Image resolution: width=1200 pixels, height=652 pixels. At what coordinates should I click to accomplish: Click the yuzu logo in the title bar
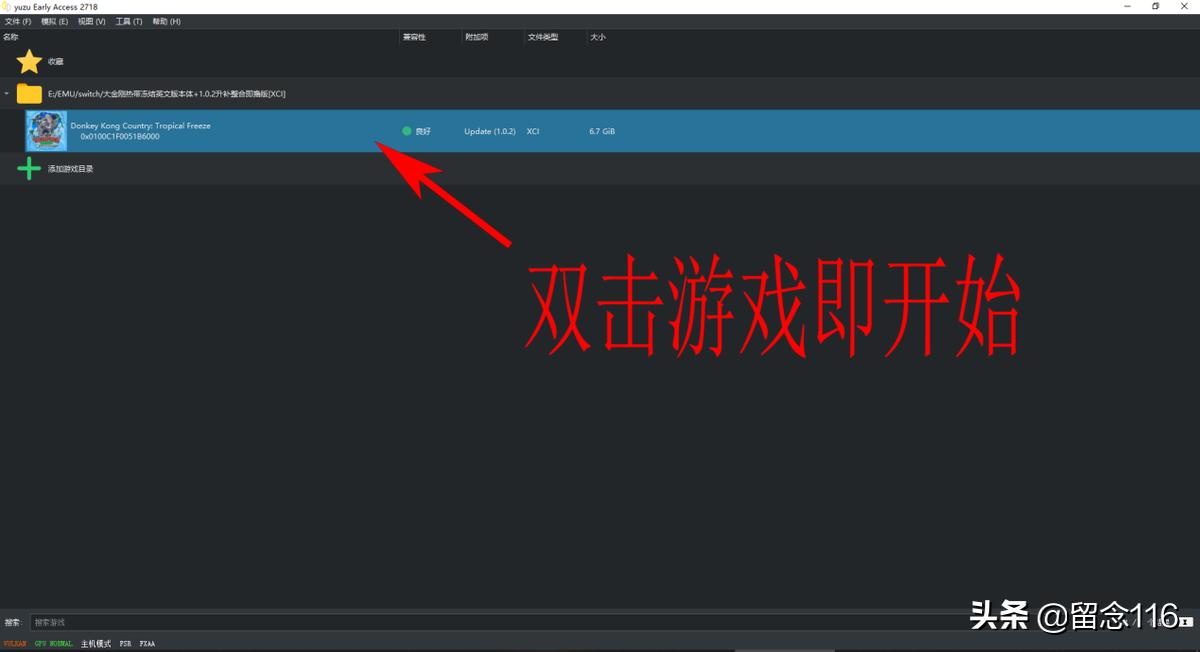click(x=7, y=6)
